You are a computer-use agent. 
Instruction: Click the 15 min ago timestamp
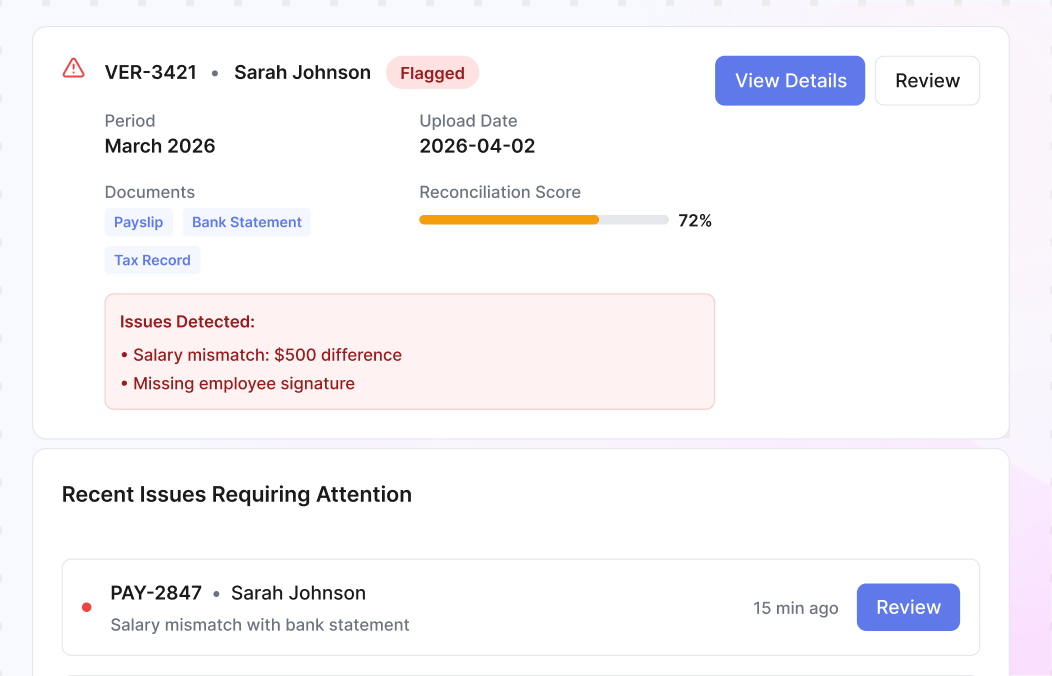click(x=795, y=608)
